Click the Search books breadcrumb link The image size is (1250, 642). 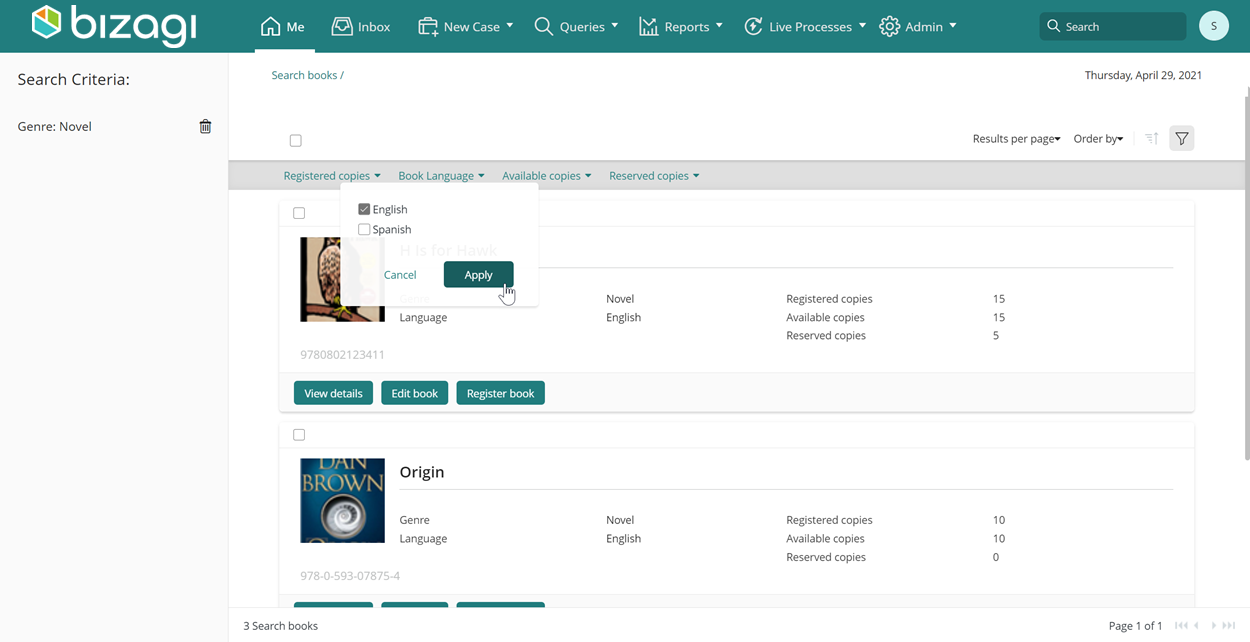(307, 75)
